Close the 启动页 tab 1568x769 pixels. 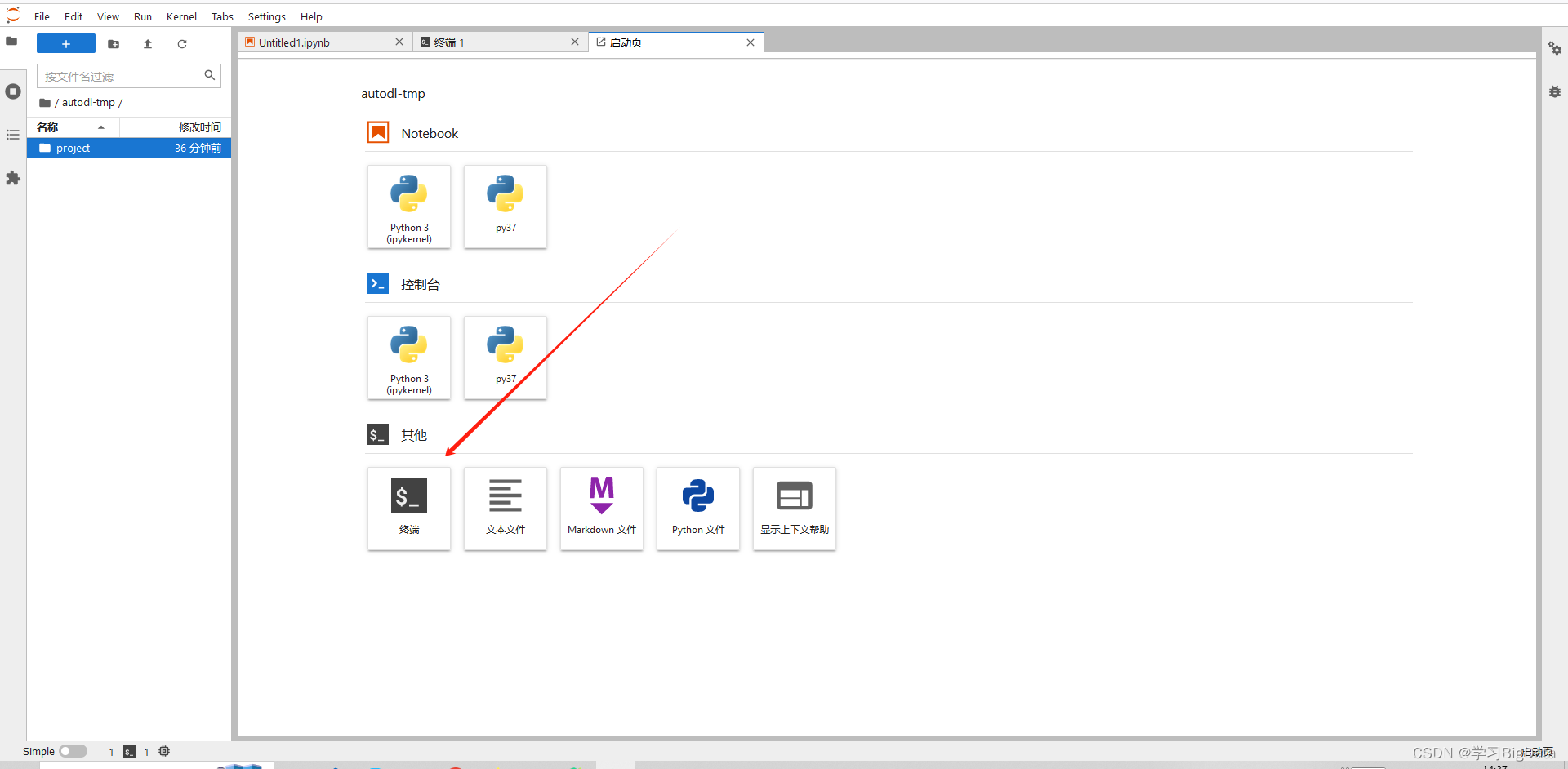[751, 42]
